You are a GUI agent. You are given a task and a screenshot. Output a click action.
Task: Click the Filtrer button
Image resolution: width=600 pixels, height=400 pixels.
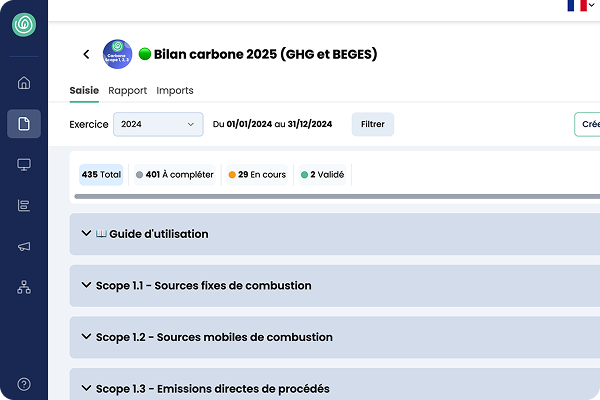[372, 125]
